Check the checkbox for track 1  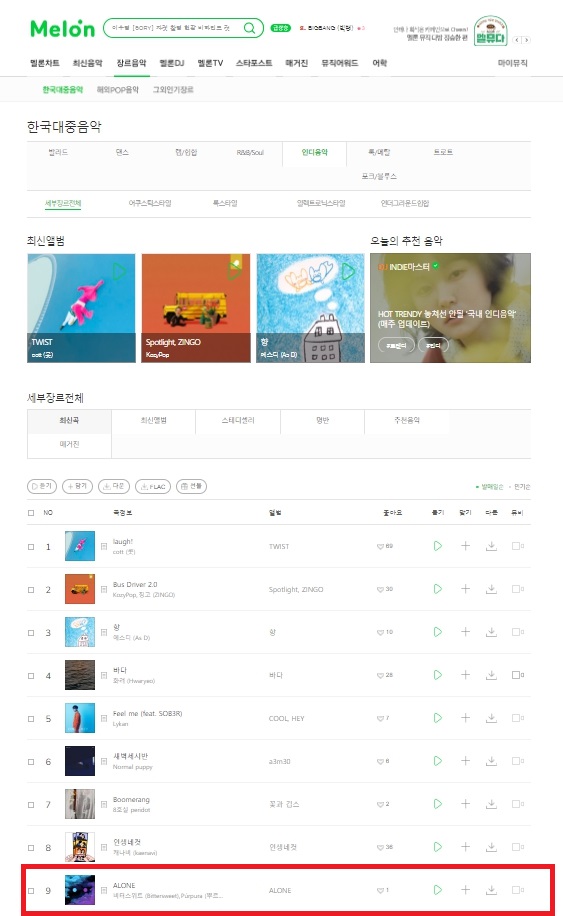coord(31,547)
